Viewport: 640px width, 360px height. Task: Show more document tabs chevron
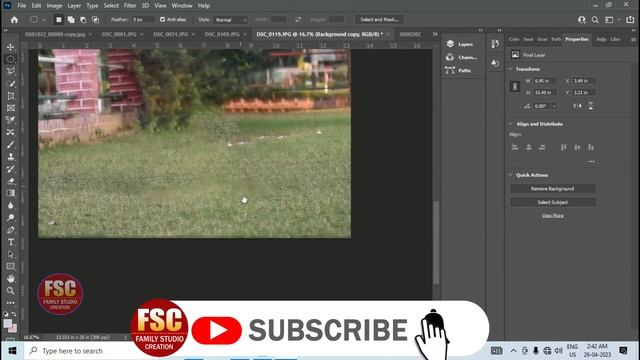tap(435, 34)
